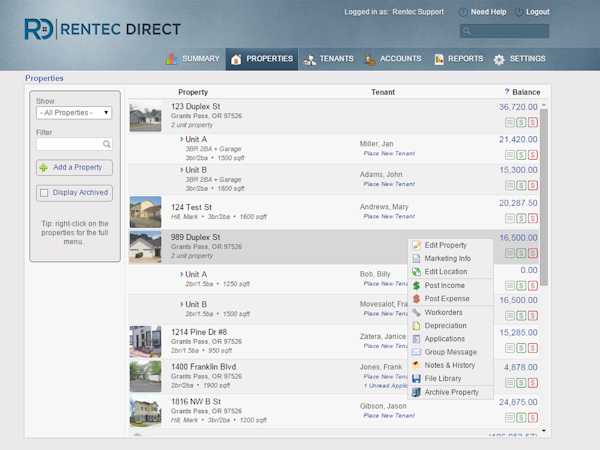This screenshot has height=450, width=600.
Task: Click the red expense icon for 123 Duplex St
Action: pyautogui.click(x=533, y=122)
